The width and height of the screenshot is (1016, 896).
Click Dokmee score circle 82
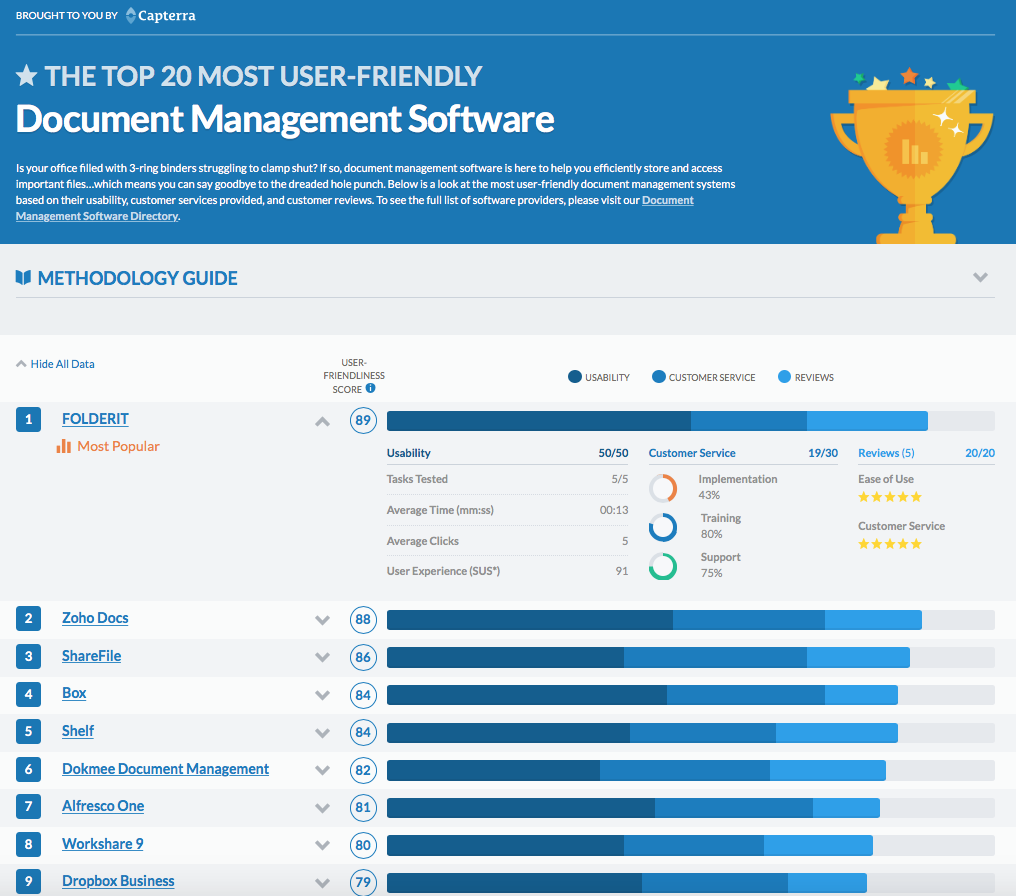pyautogui.click(x=363, y=770)
